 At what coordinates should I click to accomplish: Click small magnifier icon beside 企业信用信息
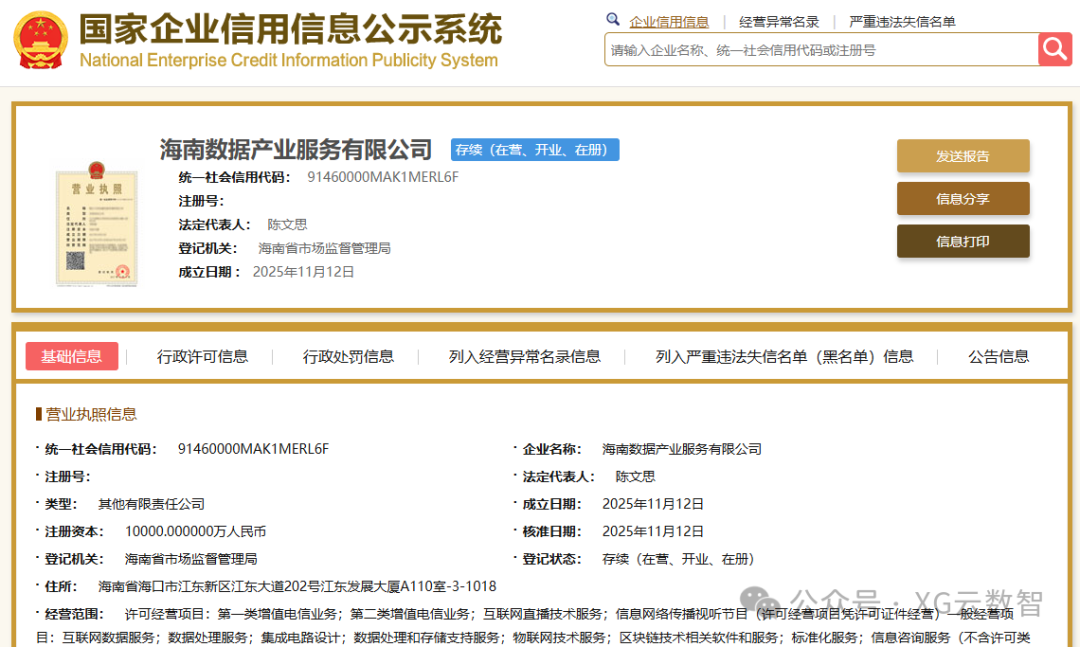pyautogui.click(x=613, y=20)
